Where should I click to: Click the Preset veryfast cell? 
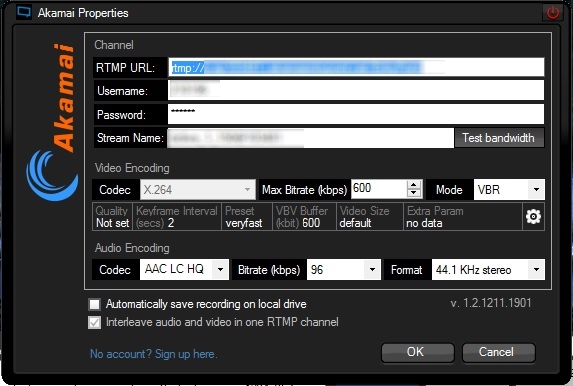[x=247, y=217]
